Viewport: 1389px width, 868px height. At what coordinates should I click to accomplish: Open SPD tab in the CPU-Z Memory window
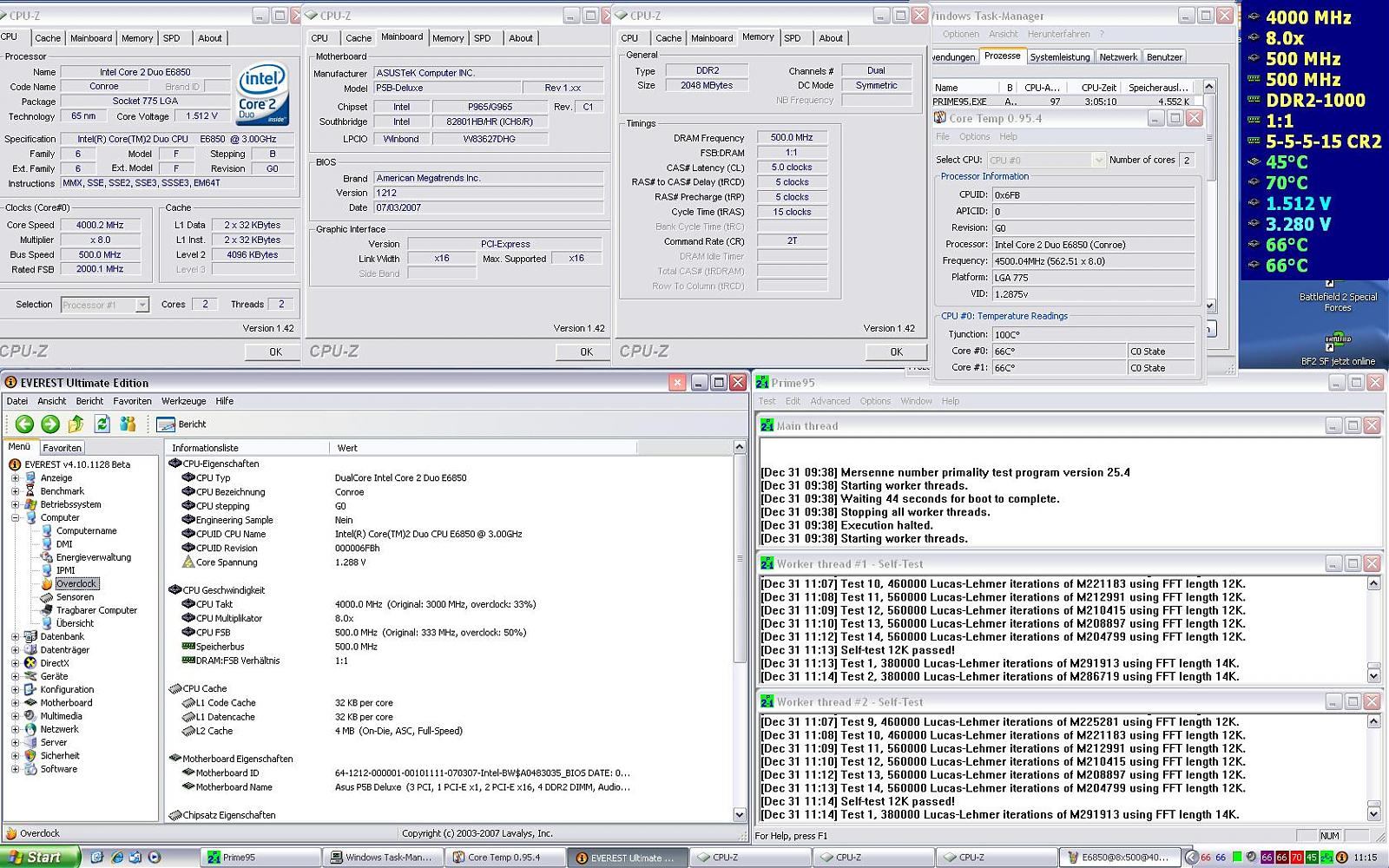pyautogui.click(x=792, y=38)
